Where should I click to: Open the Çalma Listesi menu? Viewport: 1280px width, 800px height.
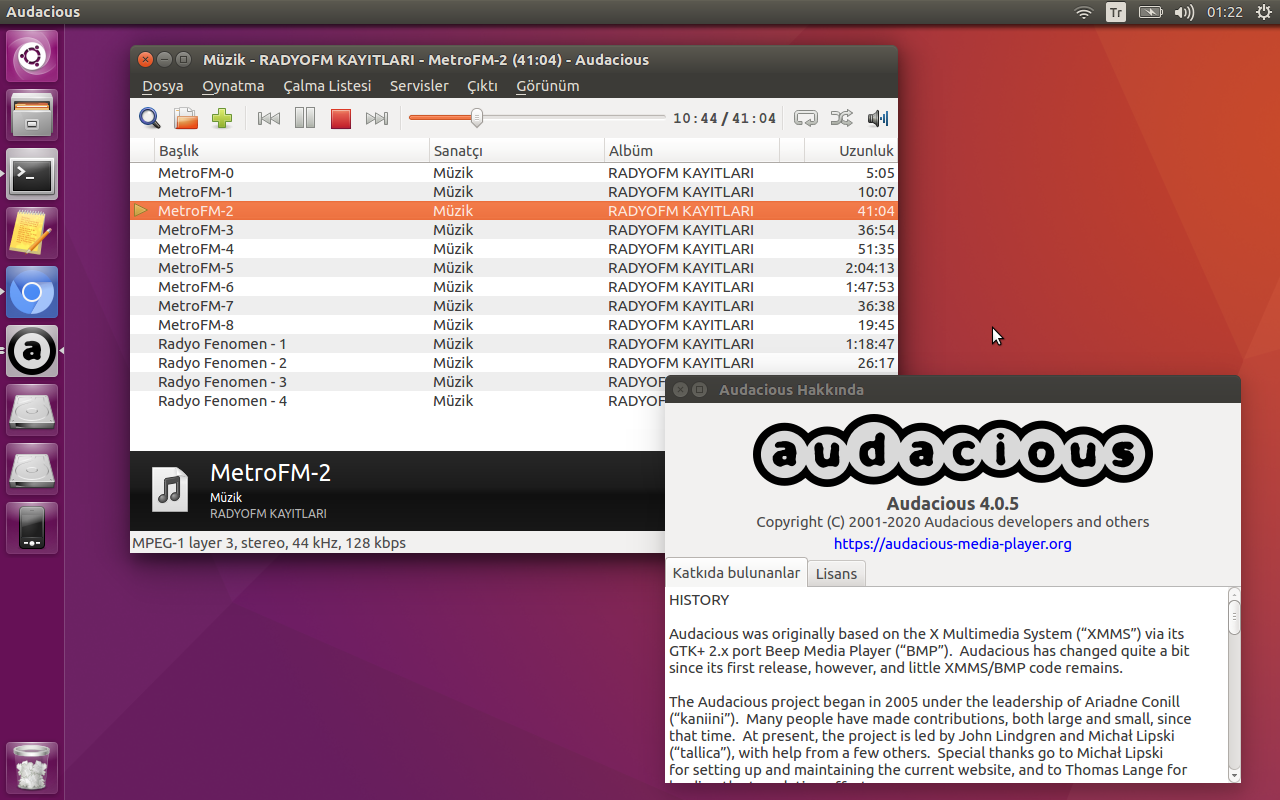click(x=327, y=86)
